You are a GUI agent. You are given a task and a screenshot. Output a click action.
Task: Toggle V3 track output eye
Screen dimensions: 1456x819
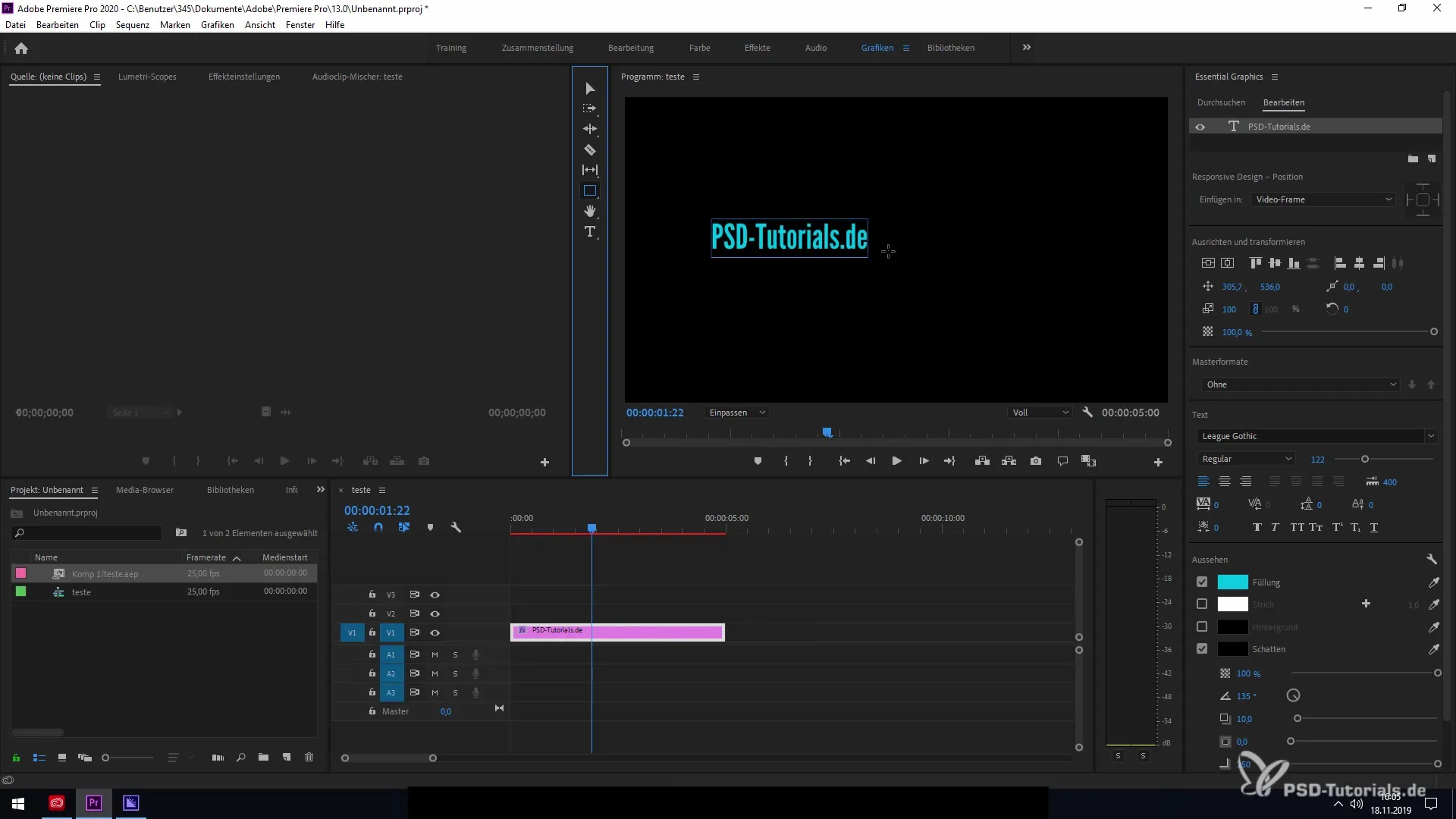(x=435, y=595)
